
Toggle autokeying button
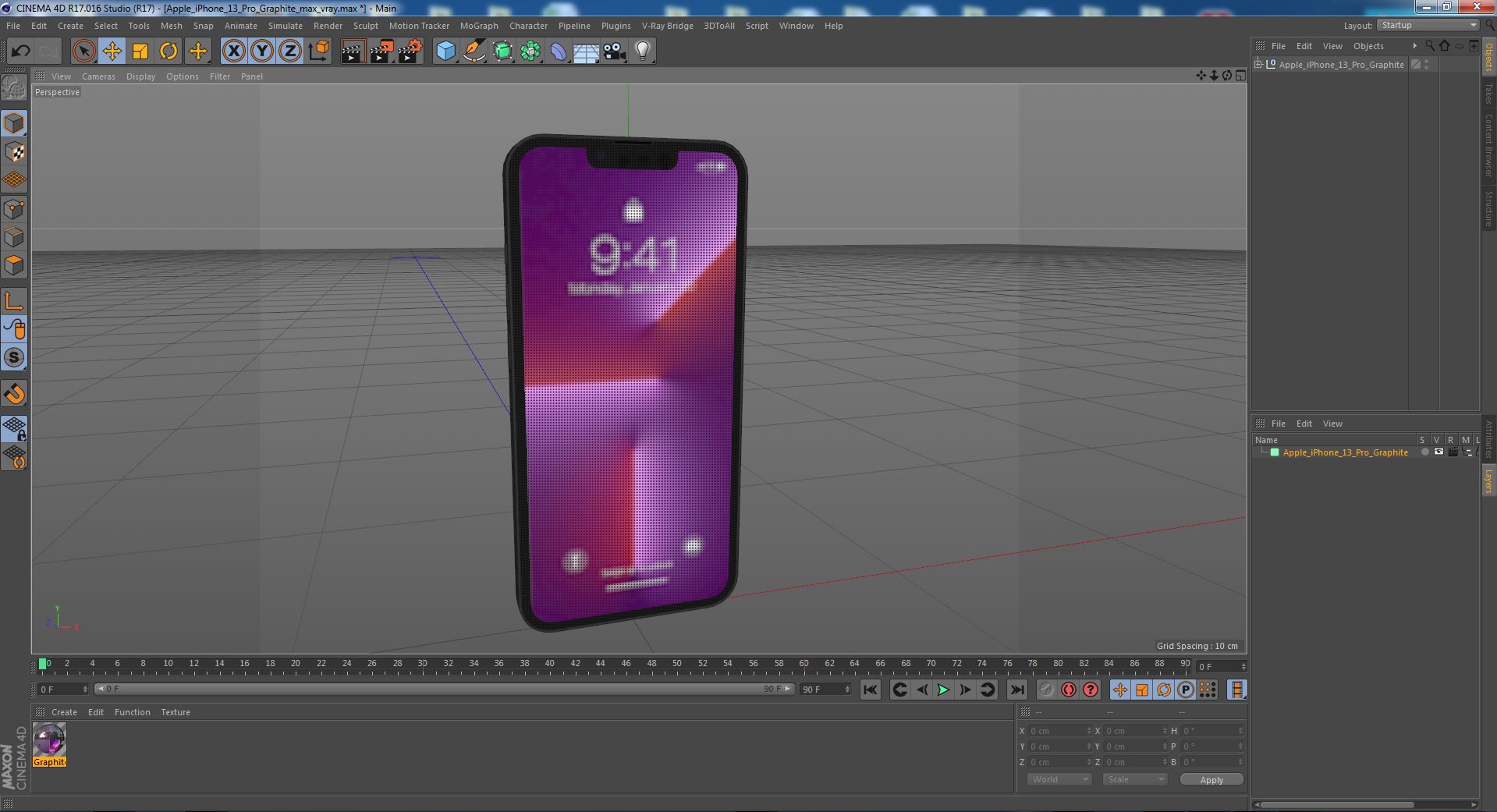[1068, 690]
